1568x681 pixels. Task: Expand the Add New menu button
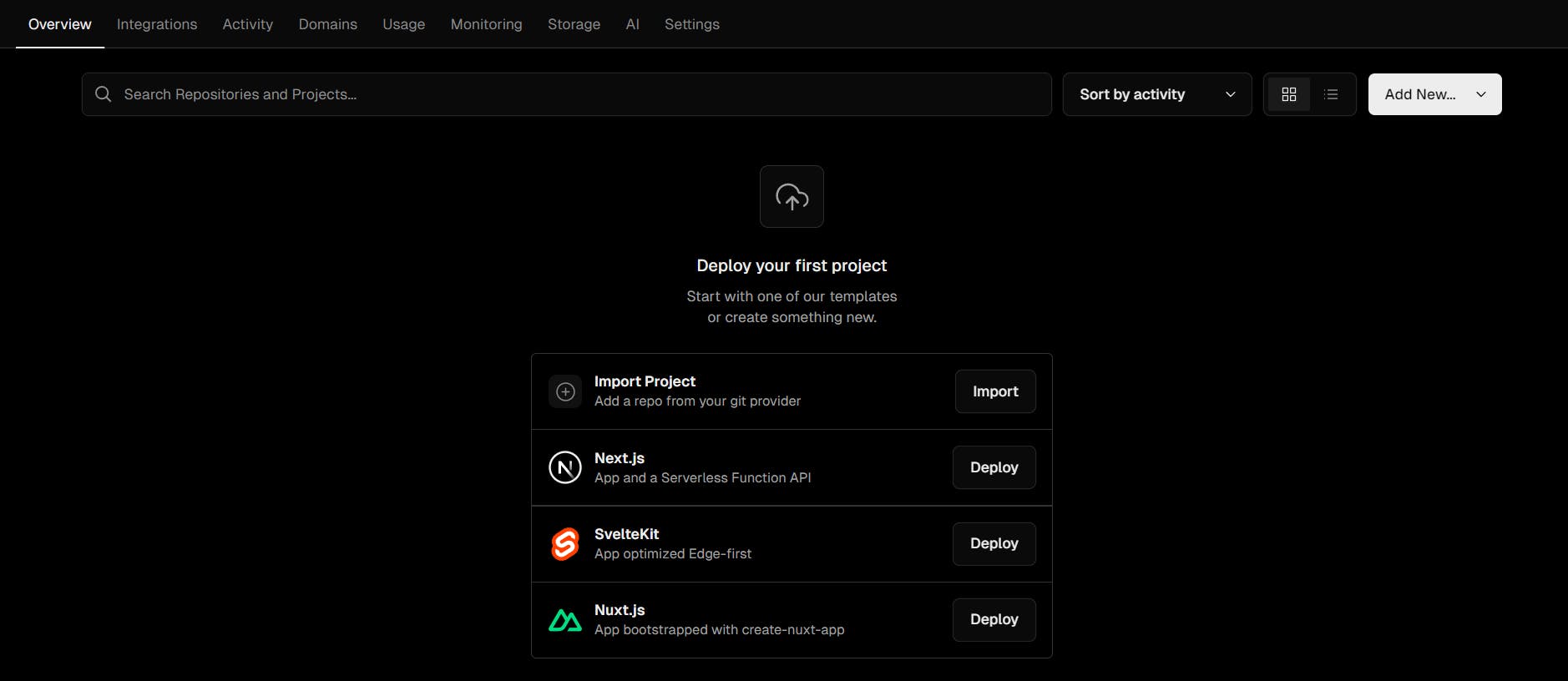coord(1434,94)
